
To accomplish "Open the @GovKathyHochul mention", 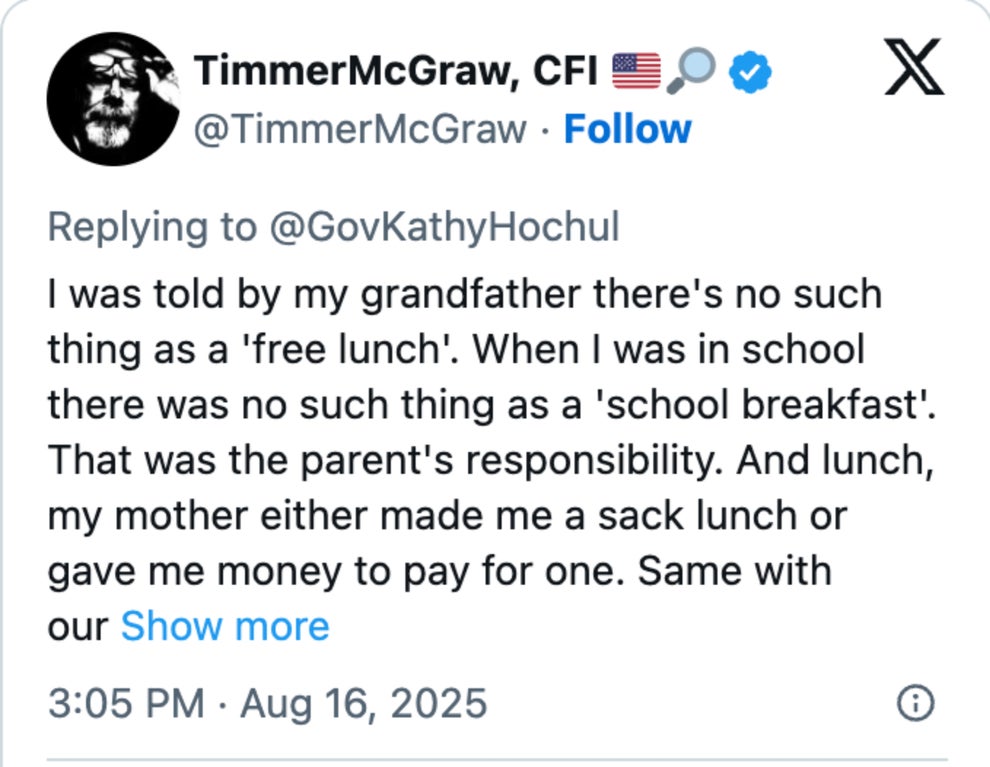I will [443, 227].
